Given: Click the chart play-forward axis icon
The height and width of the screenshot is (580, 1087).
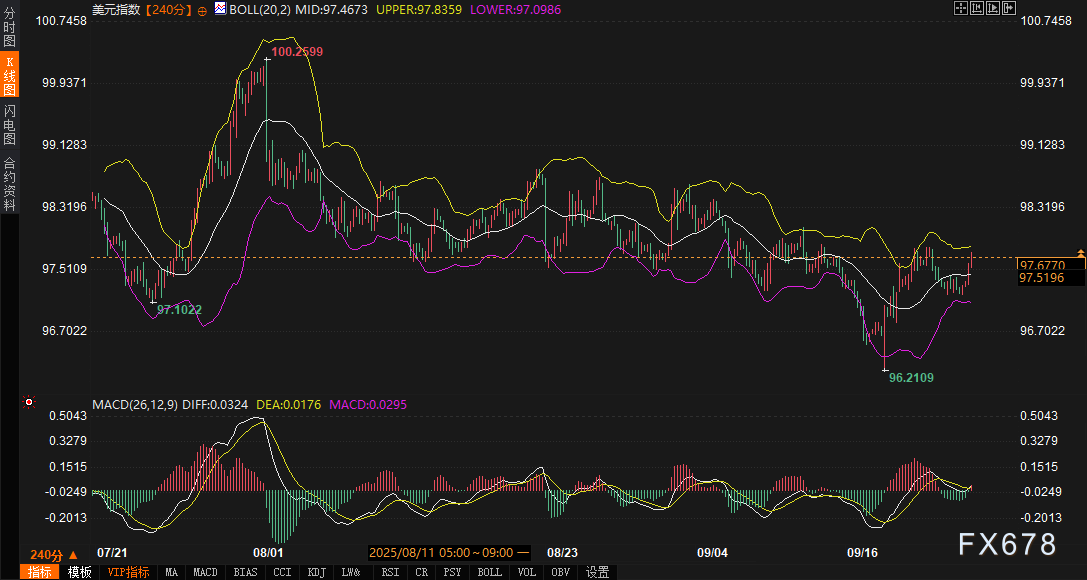Looking at the screenshot, I should tap(992, 8).
